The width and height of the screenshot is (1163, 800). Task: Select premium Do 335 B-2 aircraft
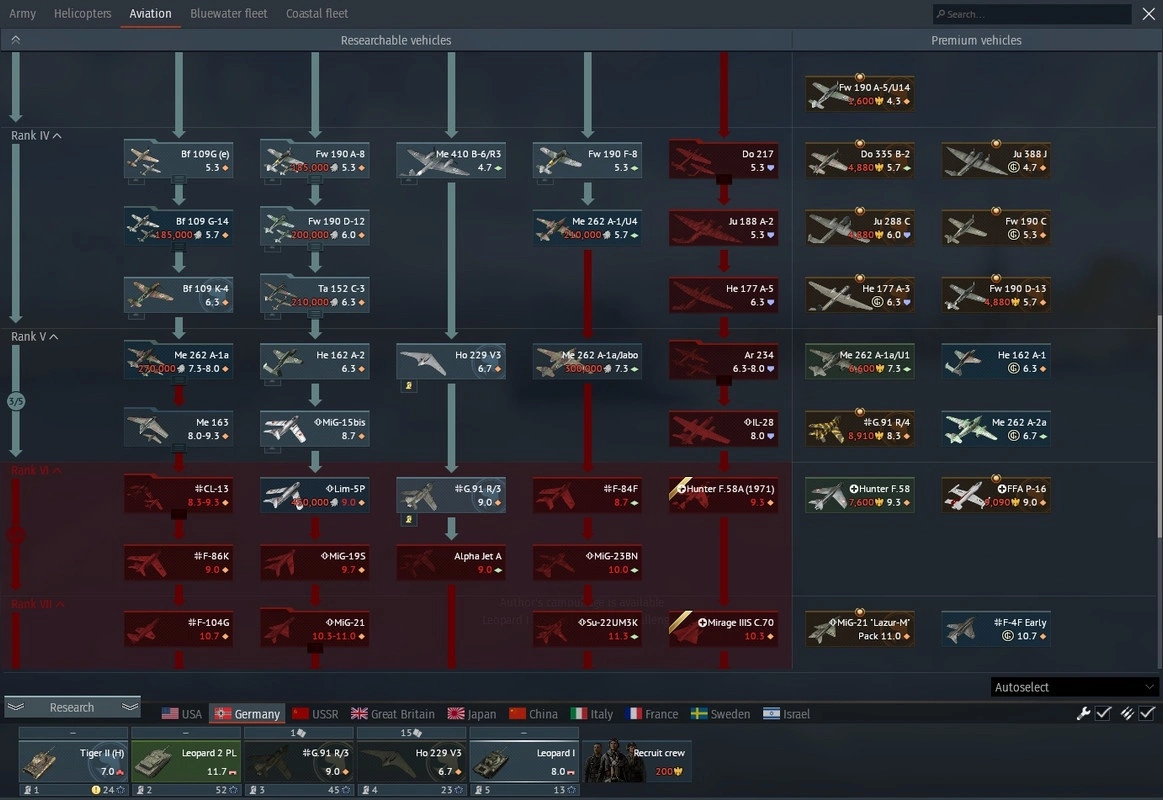coord(859,160)
